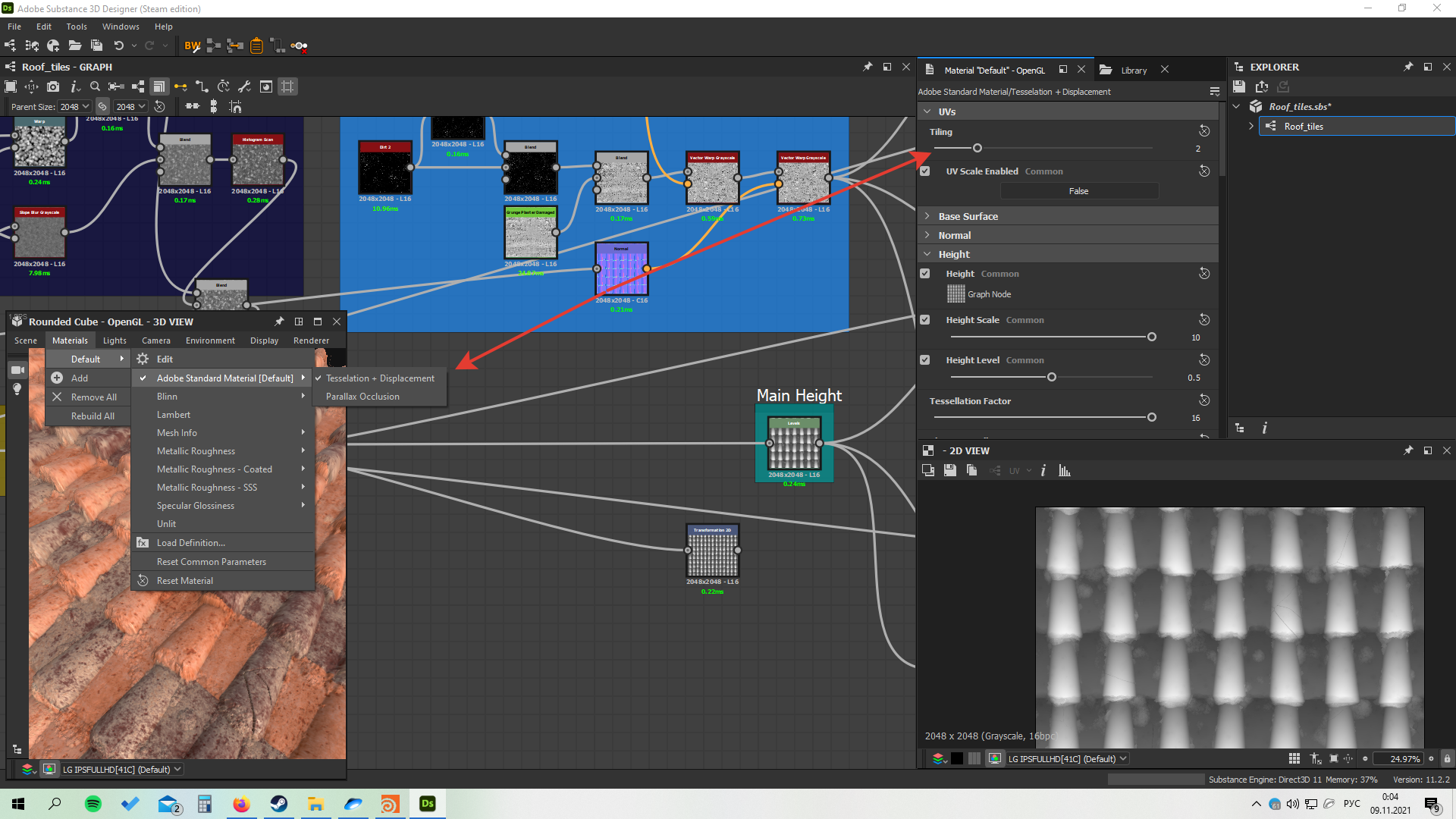Viewport: 1456px width, 819px height.
Task: Expand the Roof_tiles graph tree item
Action: coord(1251,126)
